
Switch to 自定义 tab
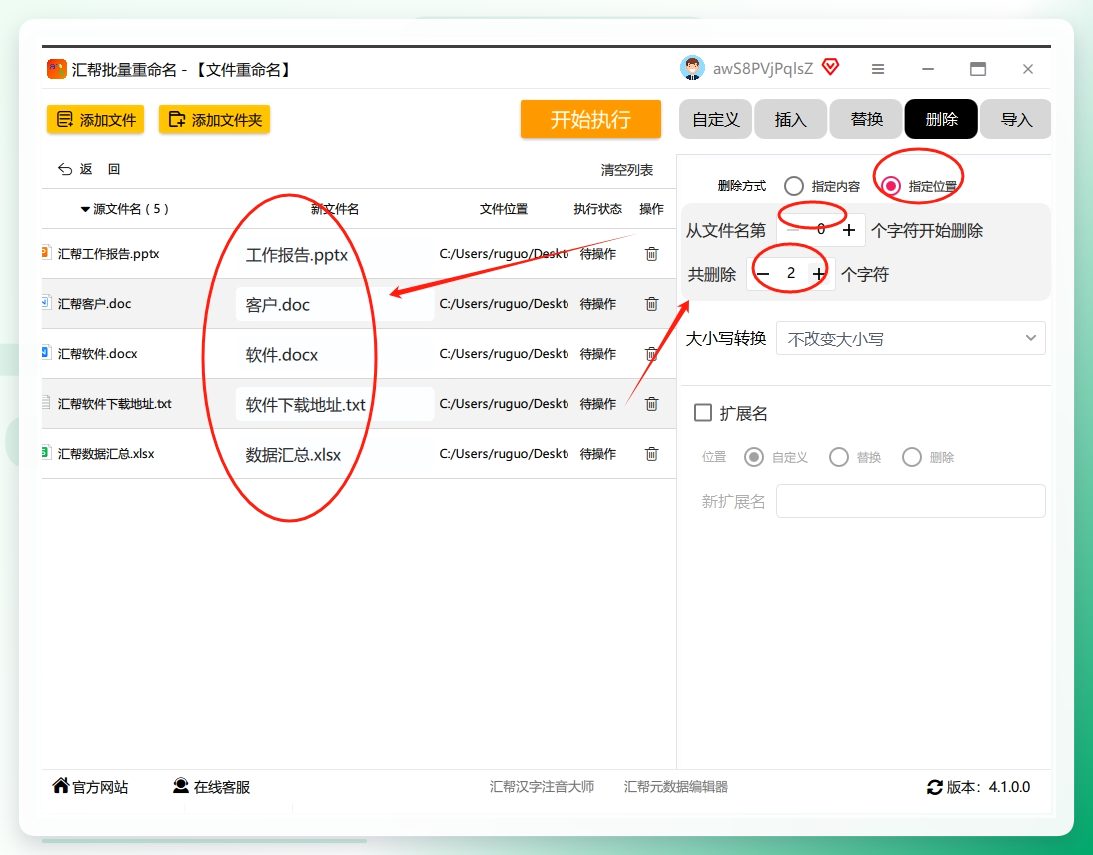pos(715,119)
